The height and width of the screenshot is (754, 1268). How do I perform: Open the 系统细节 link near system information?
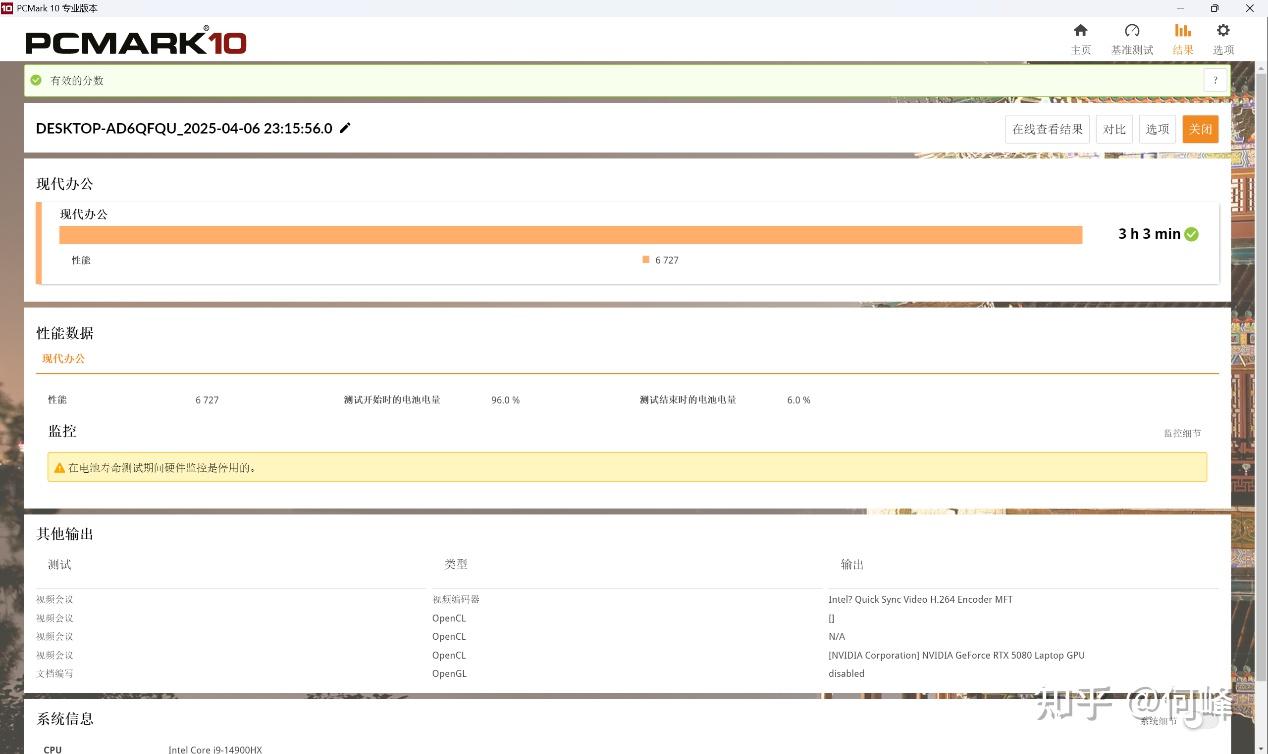pyautogui.click(x=1159, y=720)
